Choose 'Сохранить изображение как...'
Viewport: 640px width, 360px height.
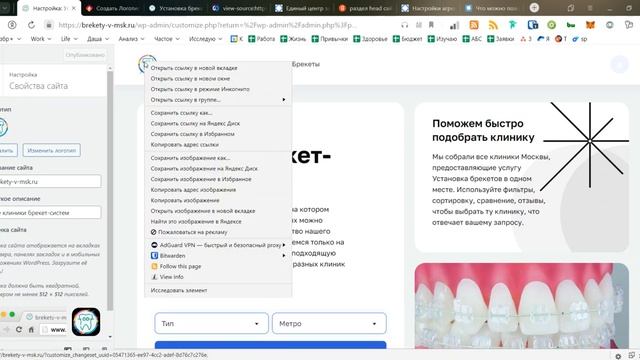(x=218, y=158)
